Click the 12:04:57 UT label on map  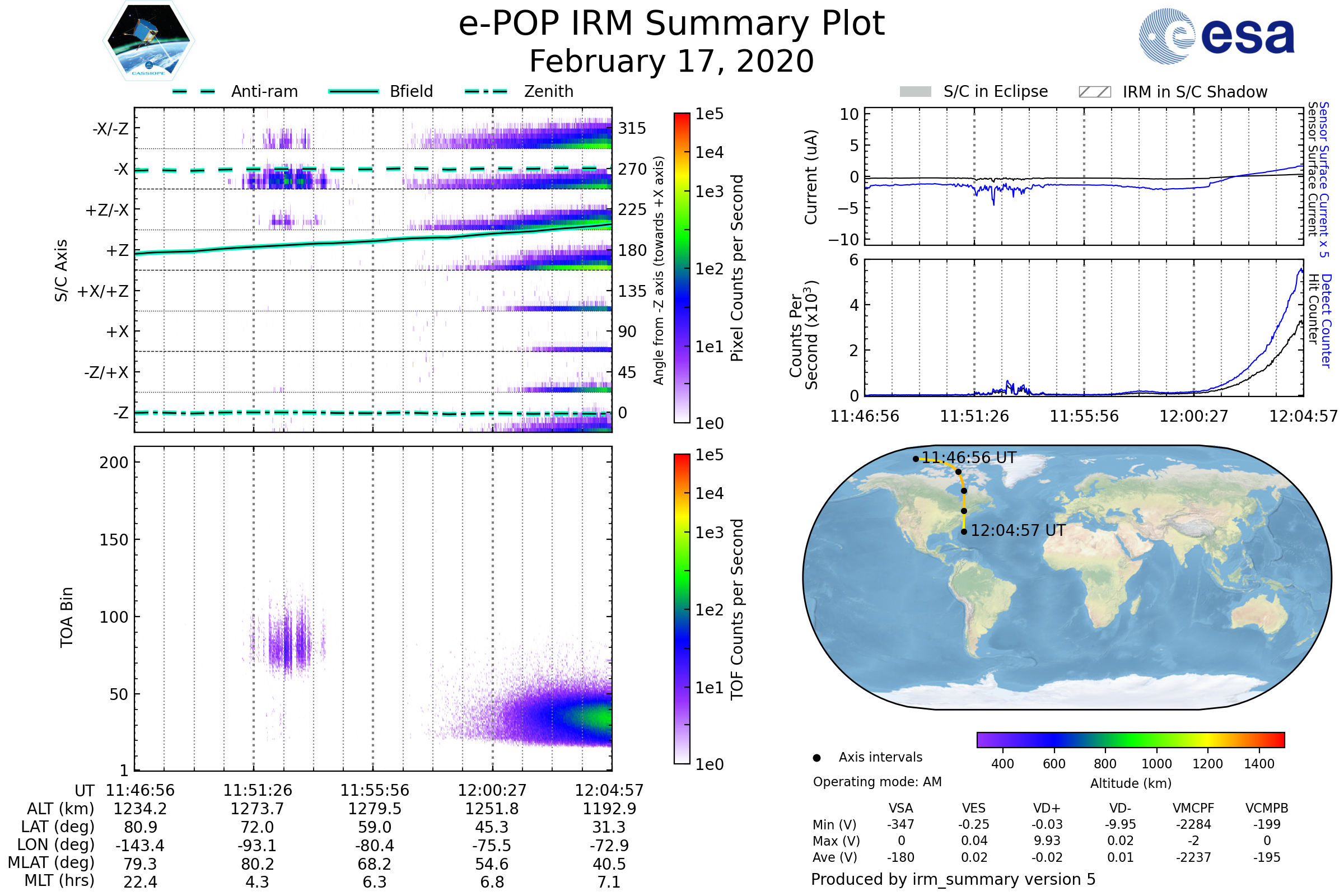[x=1018, y=531]
